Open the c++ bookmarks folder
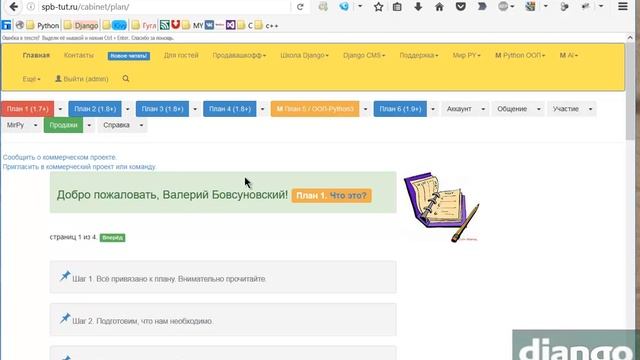This screenshot has width=640, height=360. pos(267,25)
